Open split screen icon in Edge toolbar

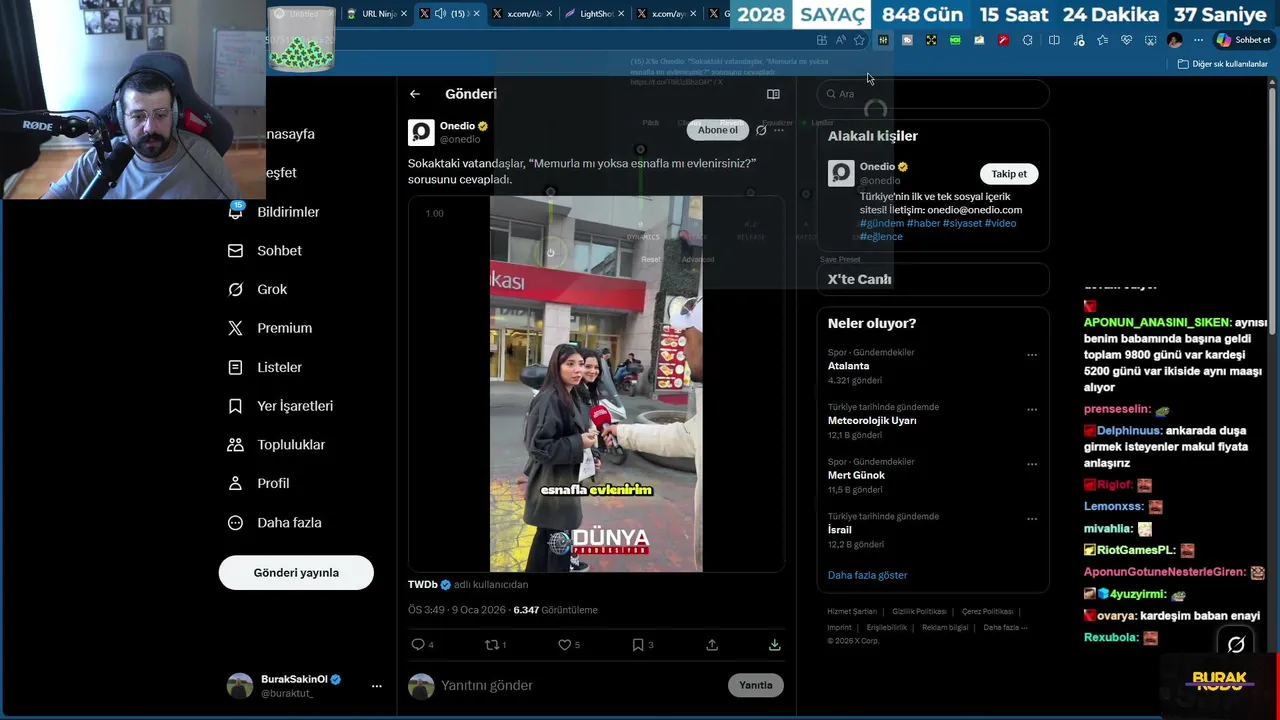pos(1054,40)
